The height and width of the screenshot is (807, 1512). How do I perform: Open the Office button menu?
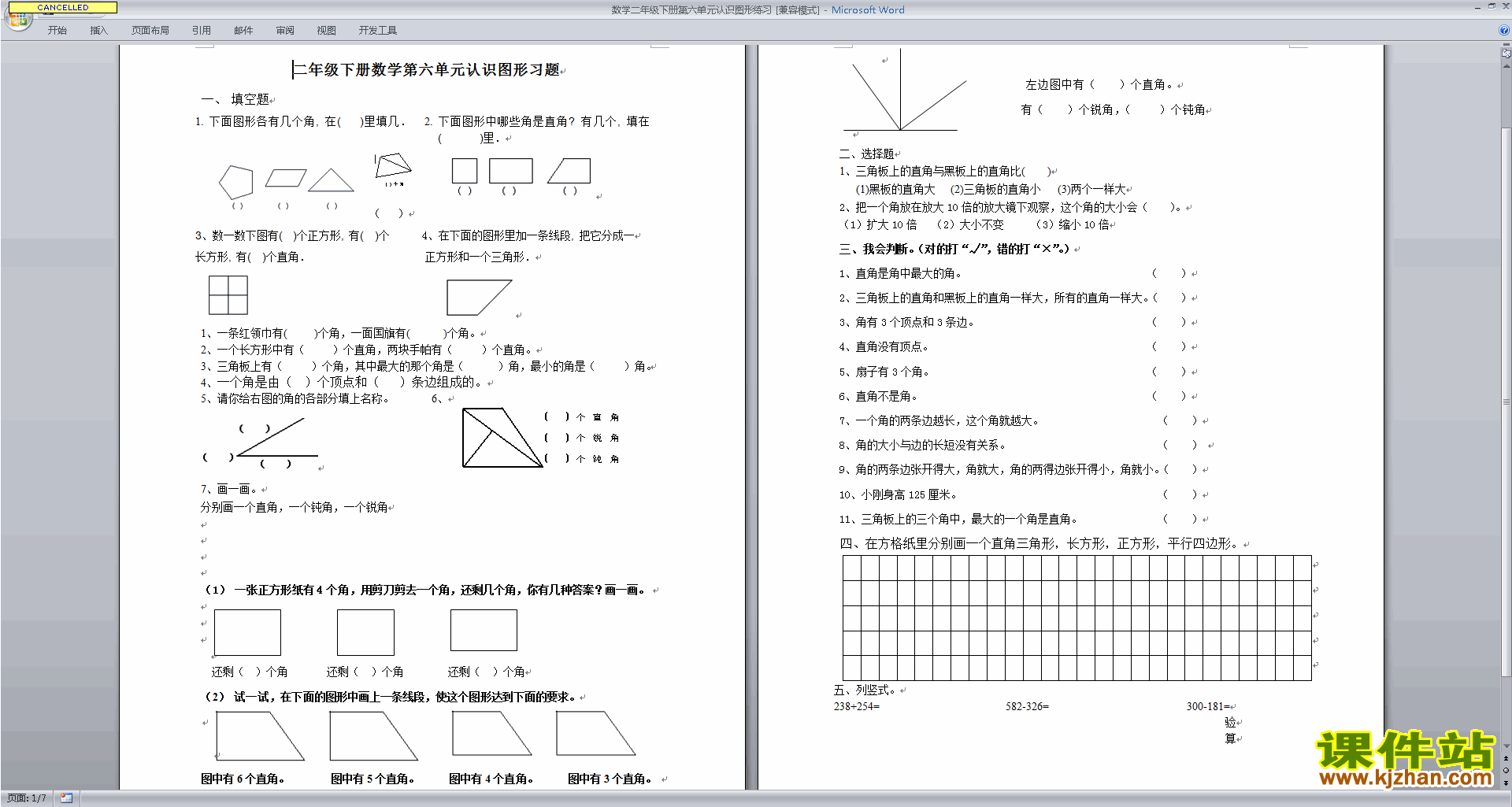tap(17, 19)
